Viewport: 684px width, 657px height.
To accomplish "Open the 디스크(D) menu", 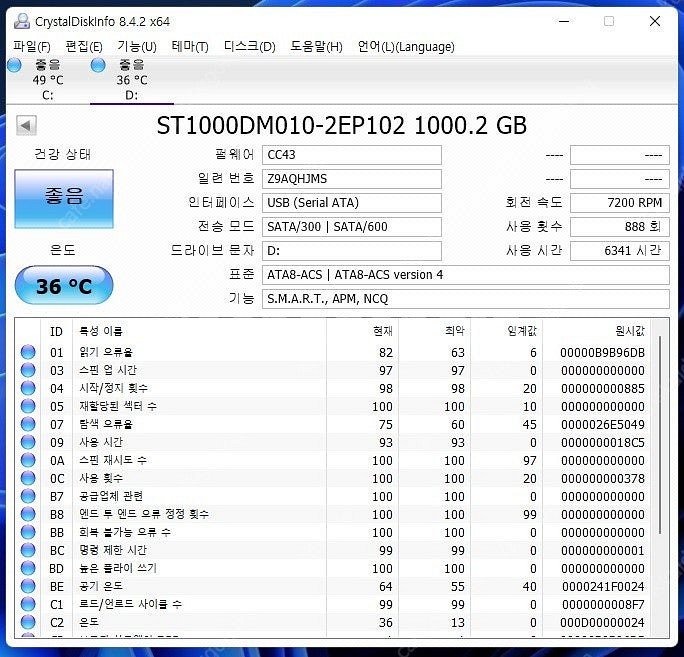I will point(250,46).
